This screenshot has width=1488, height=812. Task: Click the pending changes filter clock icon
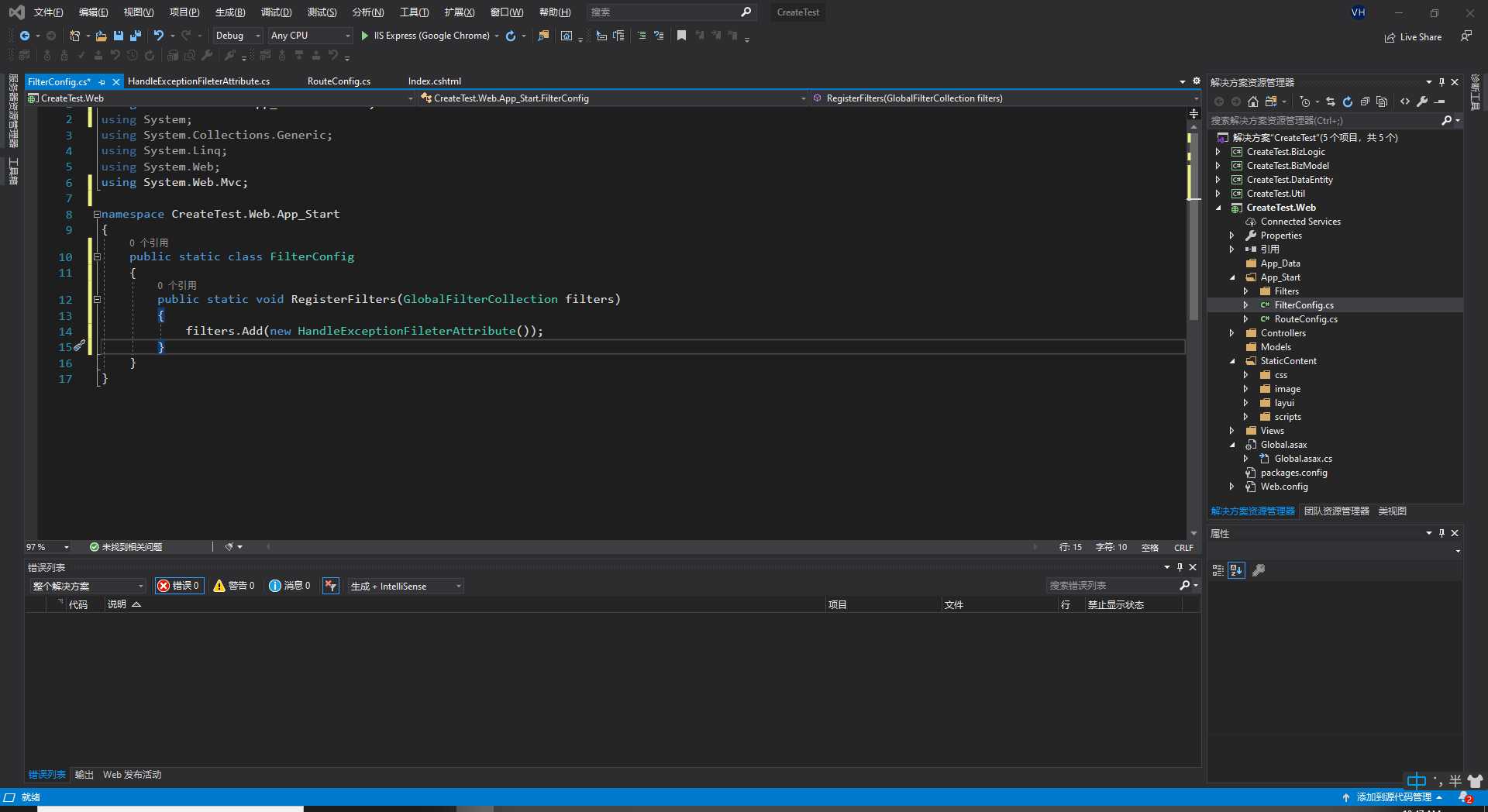[1305, 101]
